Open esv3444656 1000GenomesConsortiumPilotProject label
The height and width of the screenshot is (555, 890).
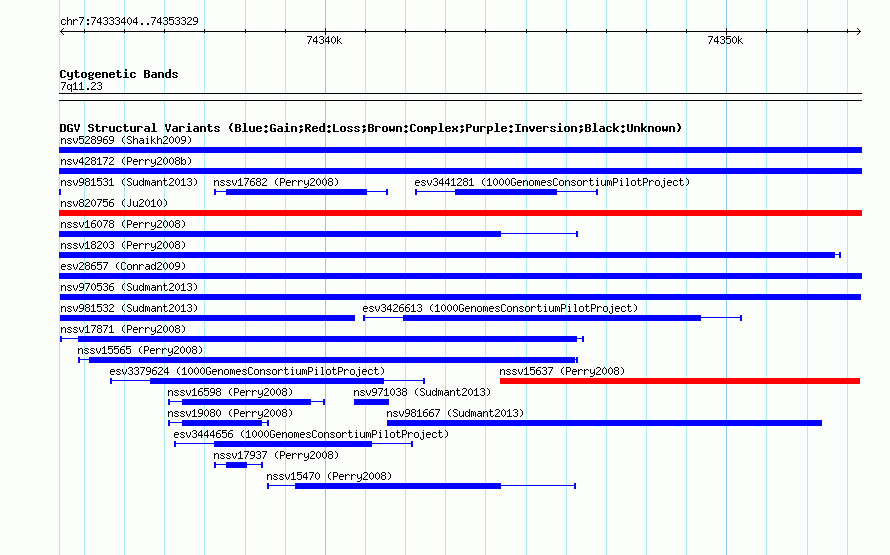[x=311, y=434]
